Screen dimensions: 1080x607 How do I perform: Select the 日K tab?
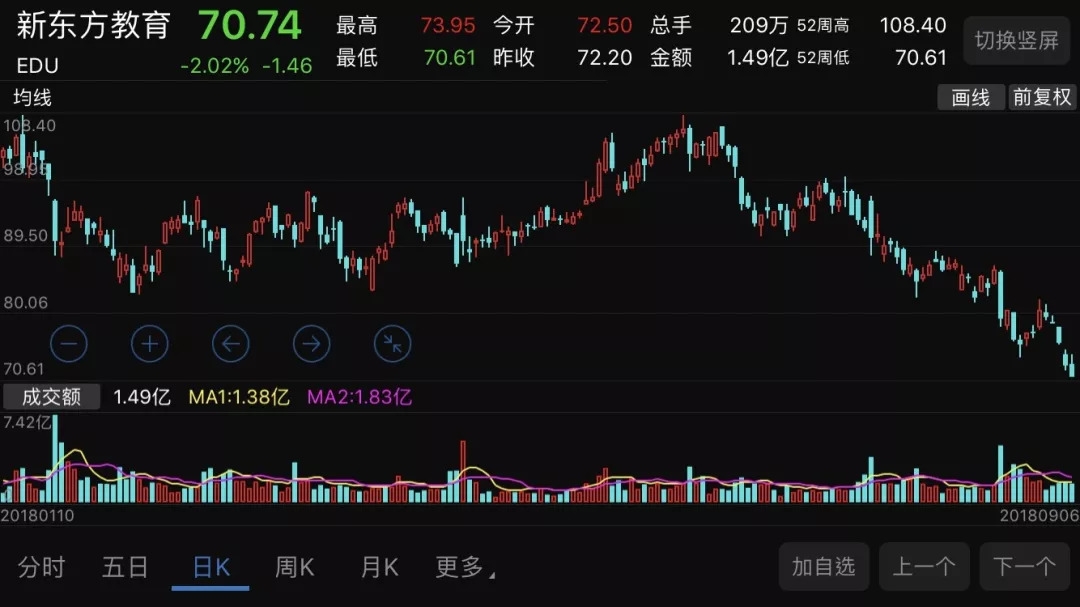(x=211, y=567)
